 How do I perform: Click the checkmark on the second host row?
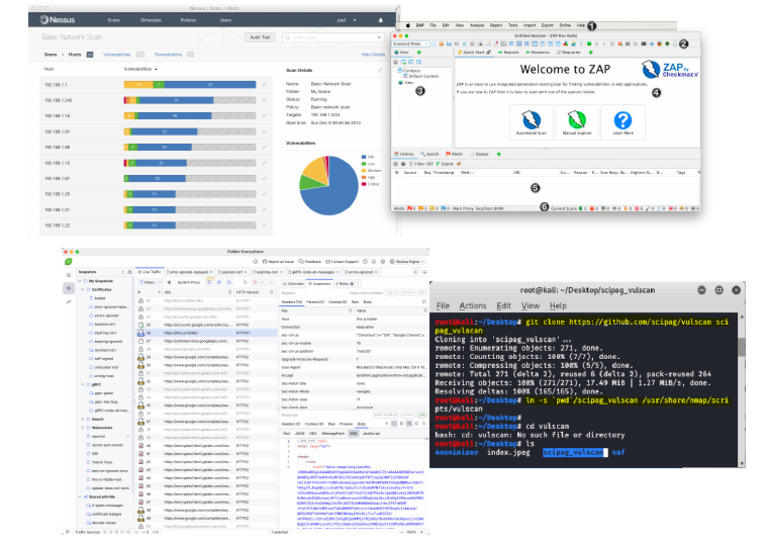click(x=264, y=100)
